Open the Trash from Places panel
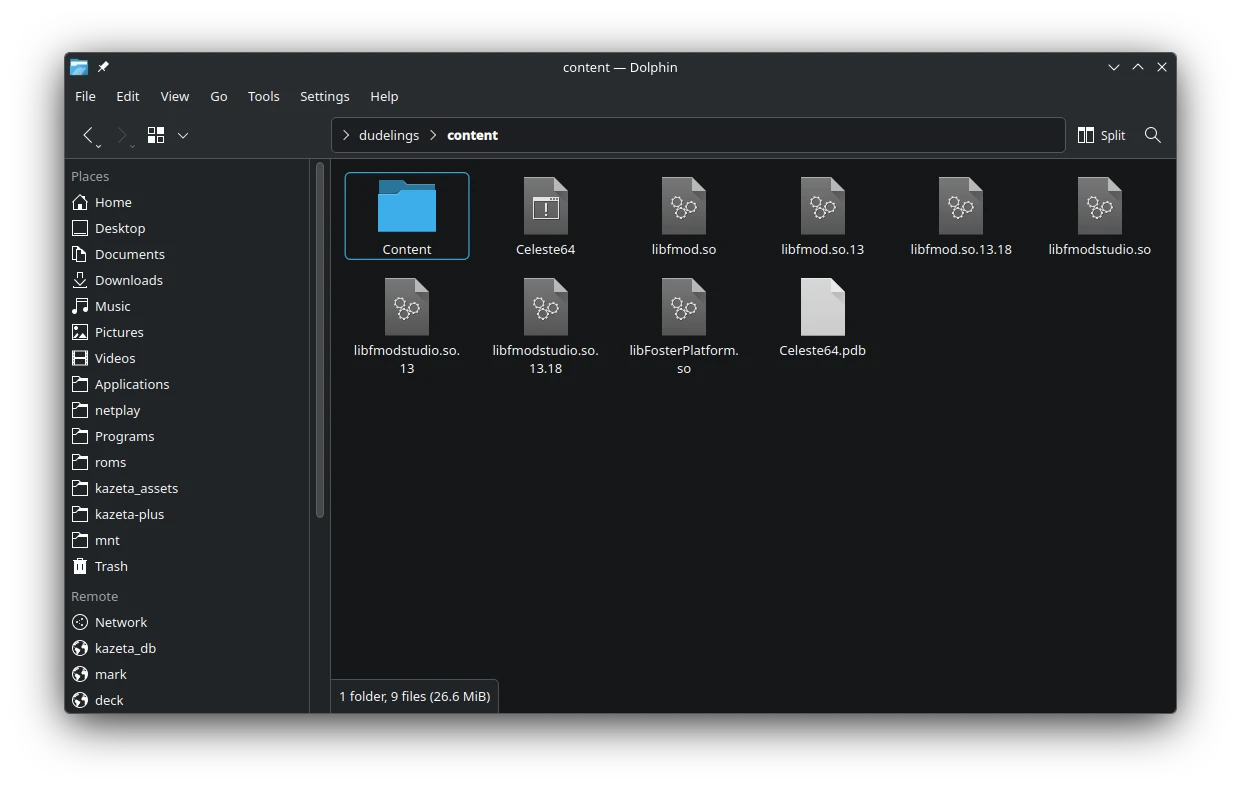Viewport: 1241px width, 790px height. coord(110,566)
